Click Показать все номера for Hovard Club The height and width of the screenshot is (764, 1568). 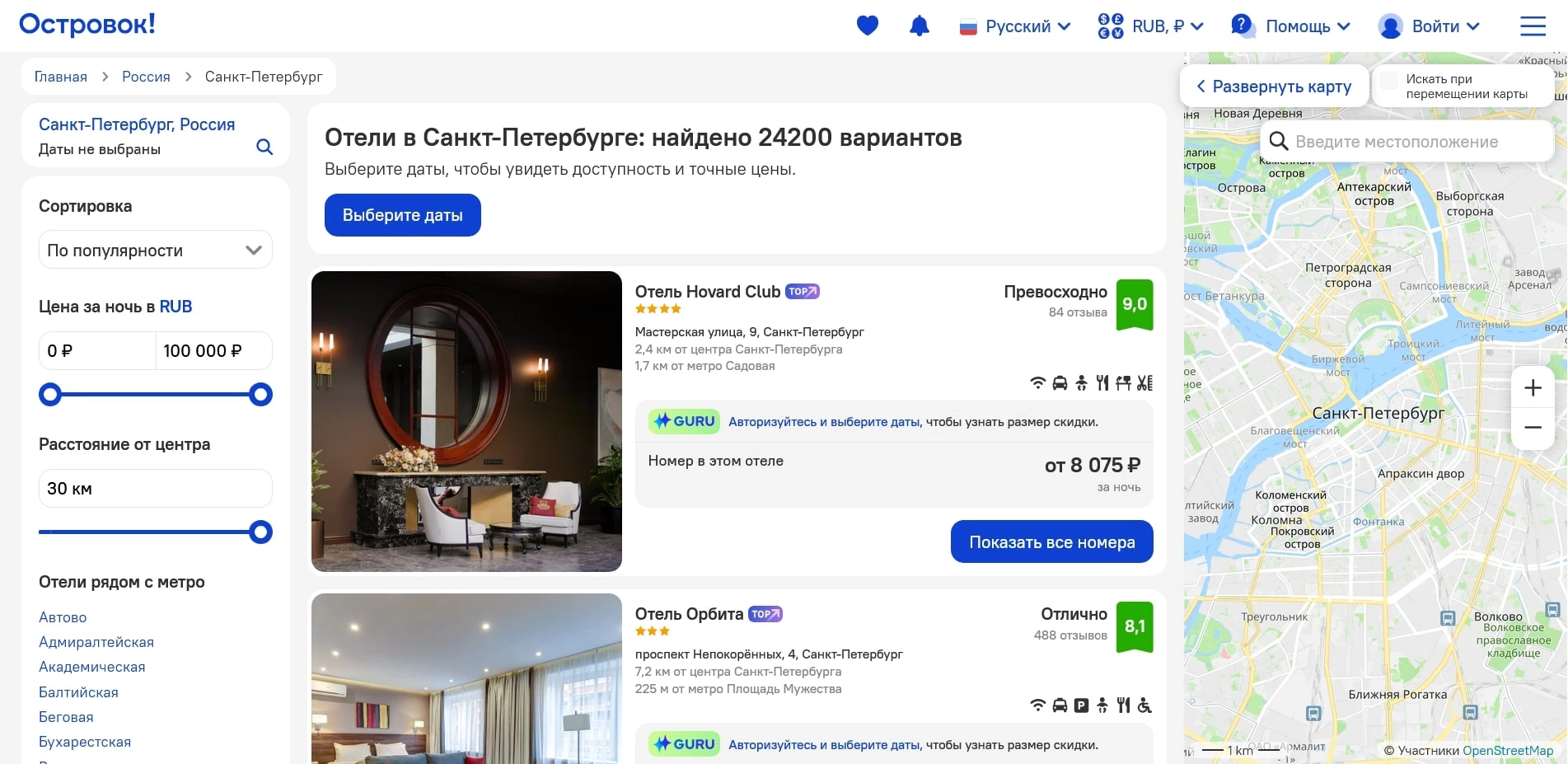[x=1051, y=541]
